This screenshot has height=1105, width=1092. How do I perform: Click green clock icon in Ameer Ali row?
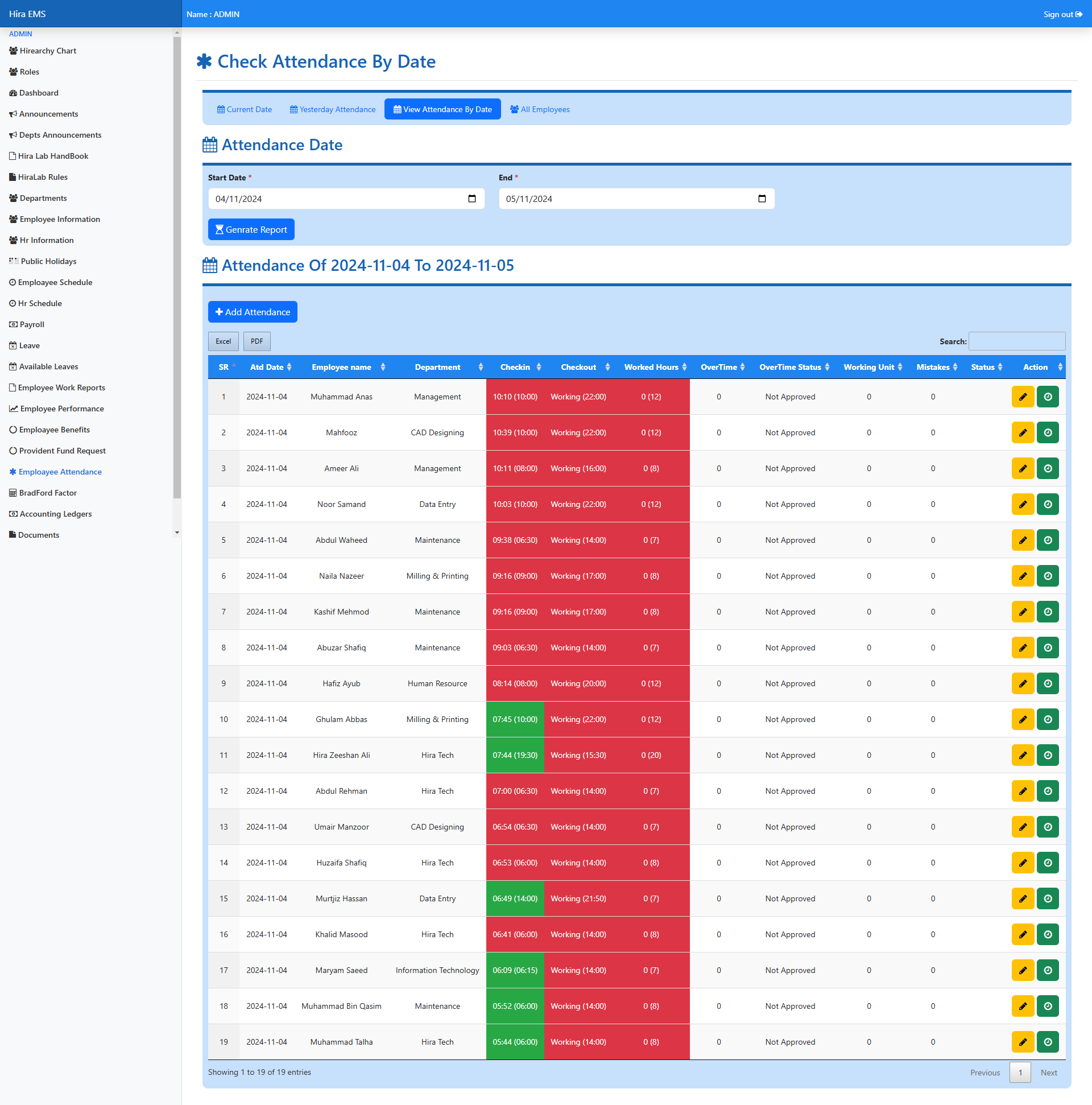coord(1048,468)
